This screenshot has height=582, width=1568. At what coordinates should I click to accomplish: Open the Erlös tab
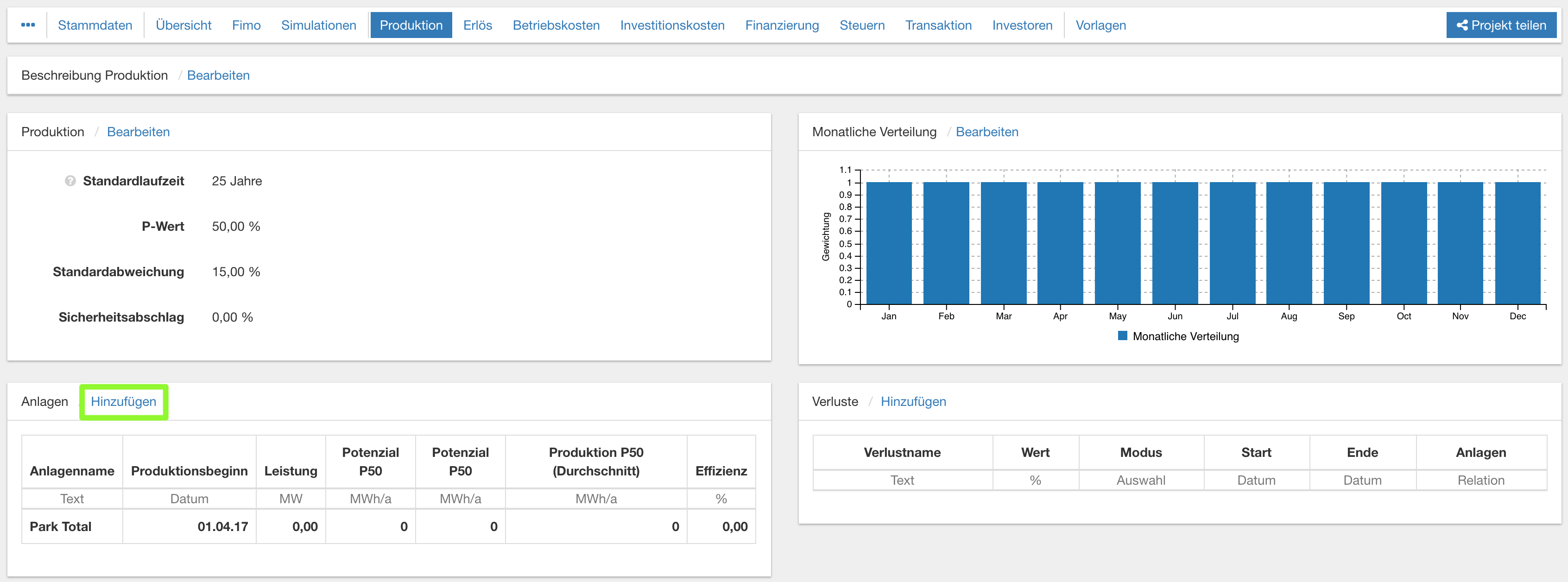click(x=477, y=25)
